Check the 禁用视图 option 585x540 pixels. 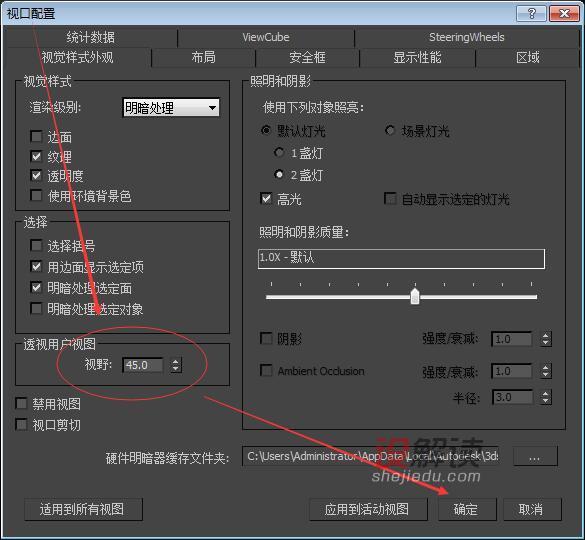21,403
